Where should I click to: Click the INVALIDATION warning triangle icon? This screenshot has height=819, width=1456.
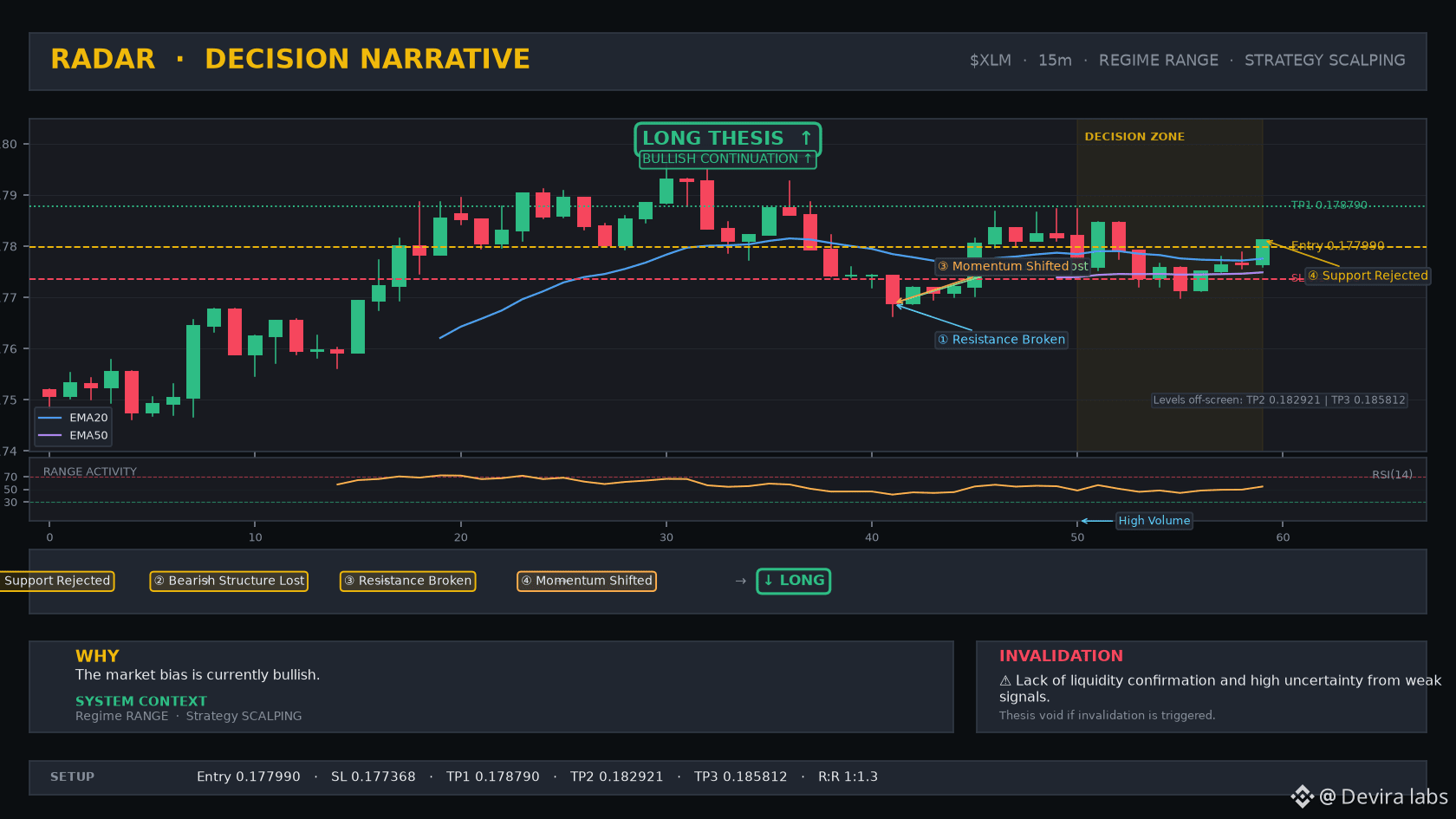click(1005, 681)
